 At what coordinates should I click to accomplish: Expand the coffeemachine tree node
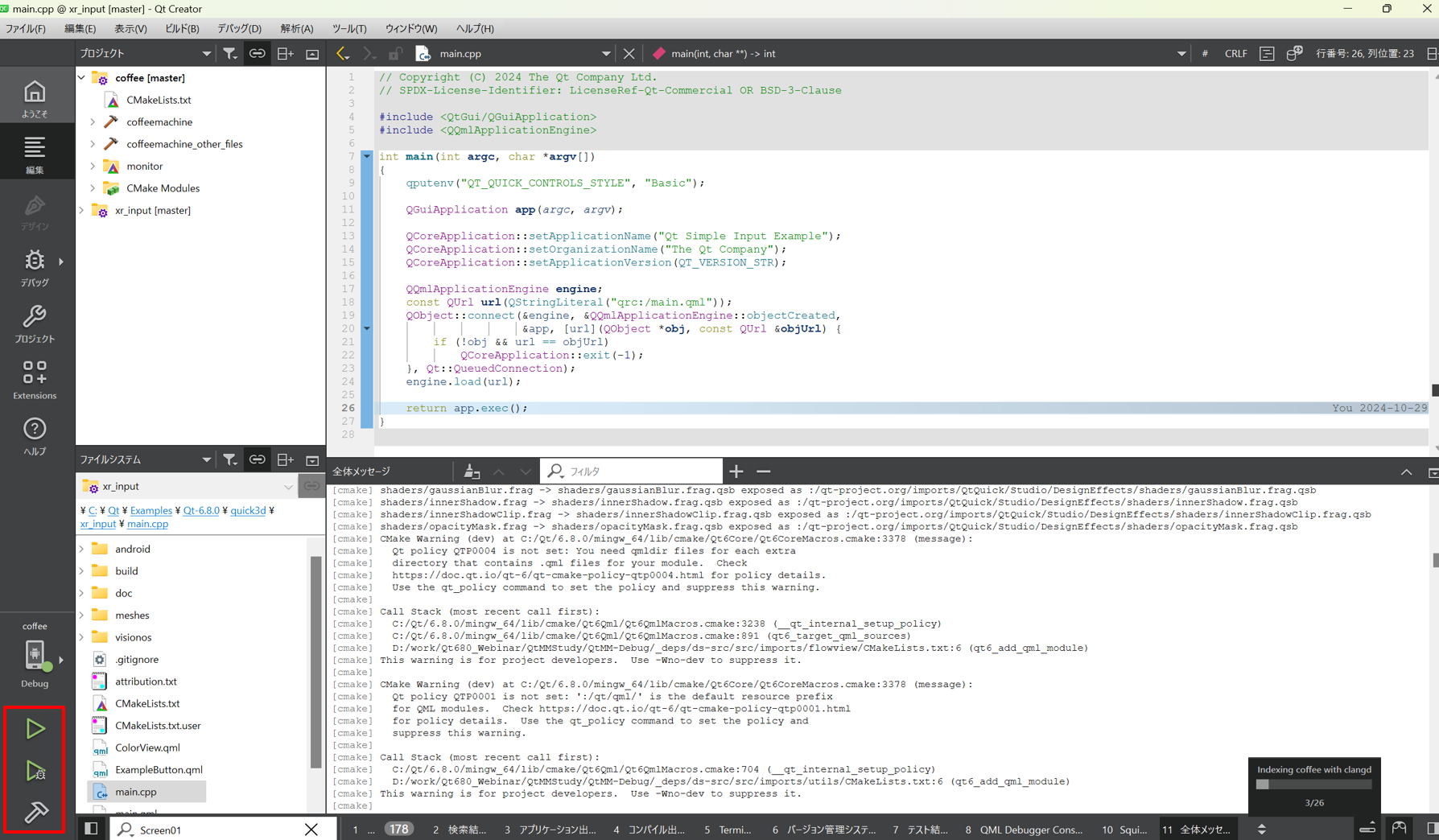[93, 122]
